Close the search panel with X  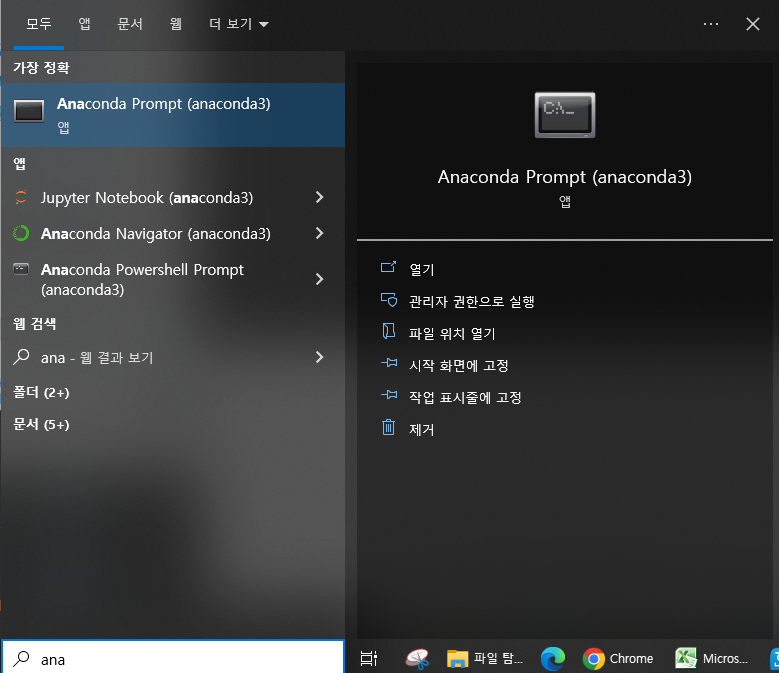click(x=753, y=24)
